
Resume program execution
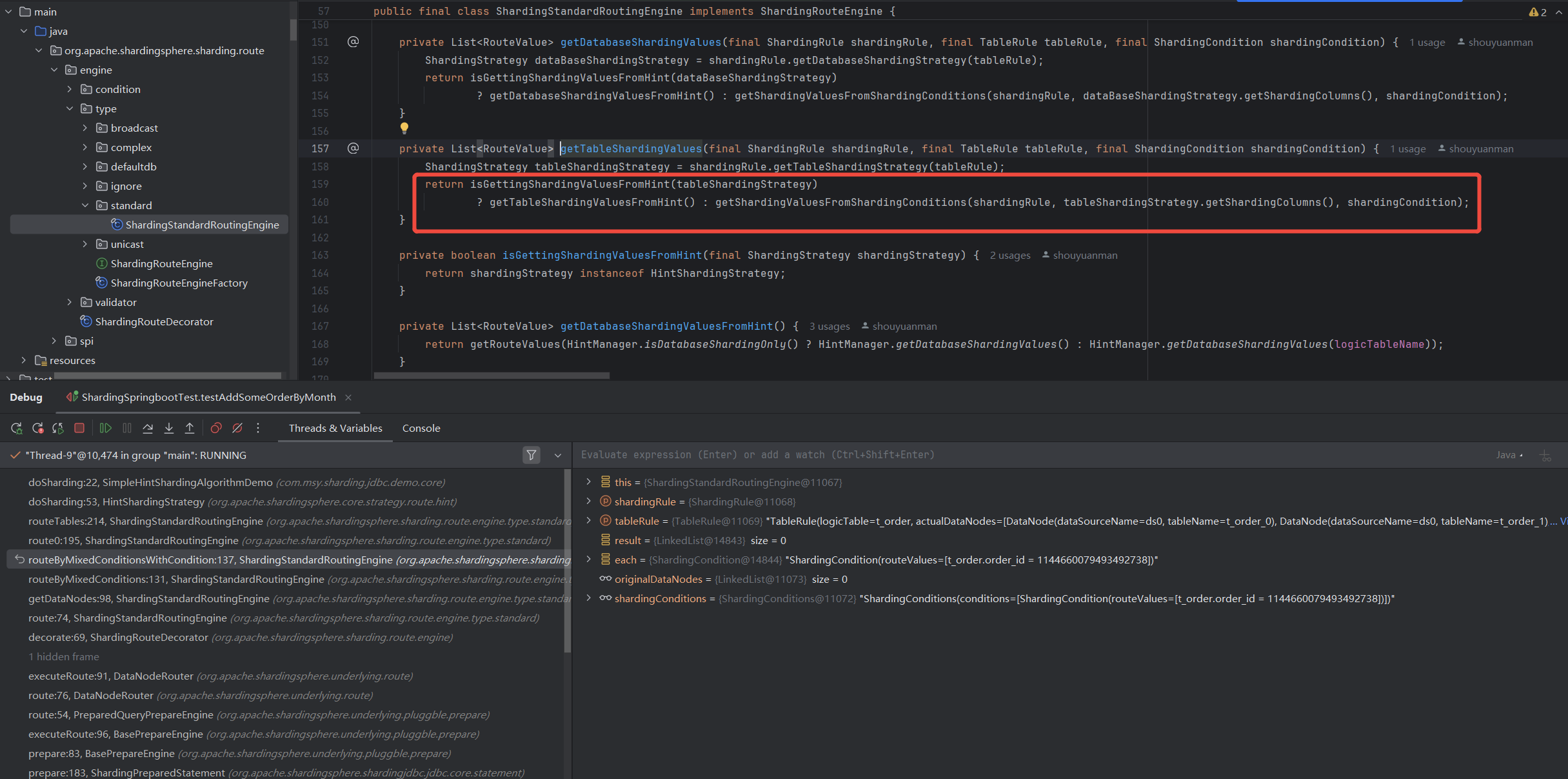[x=106, y=428]
